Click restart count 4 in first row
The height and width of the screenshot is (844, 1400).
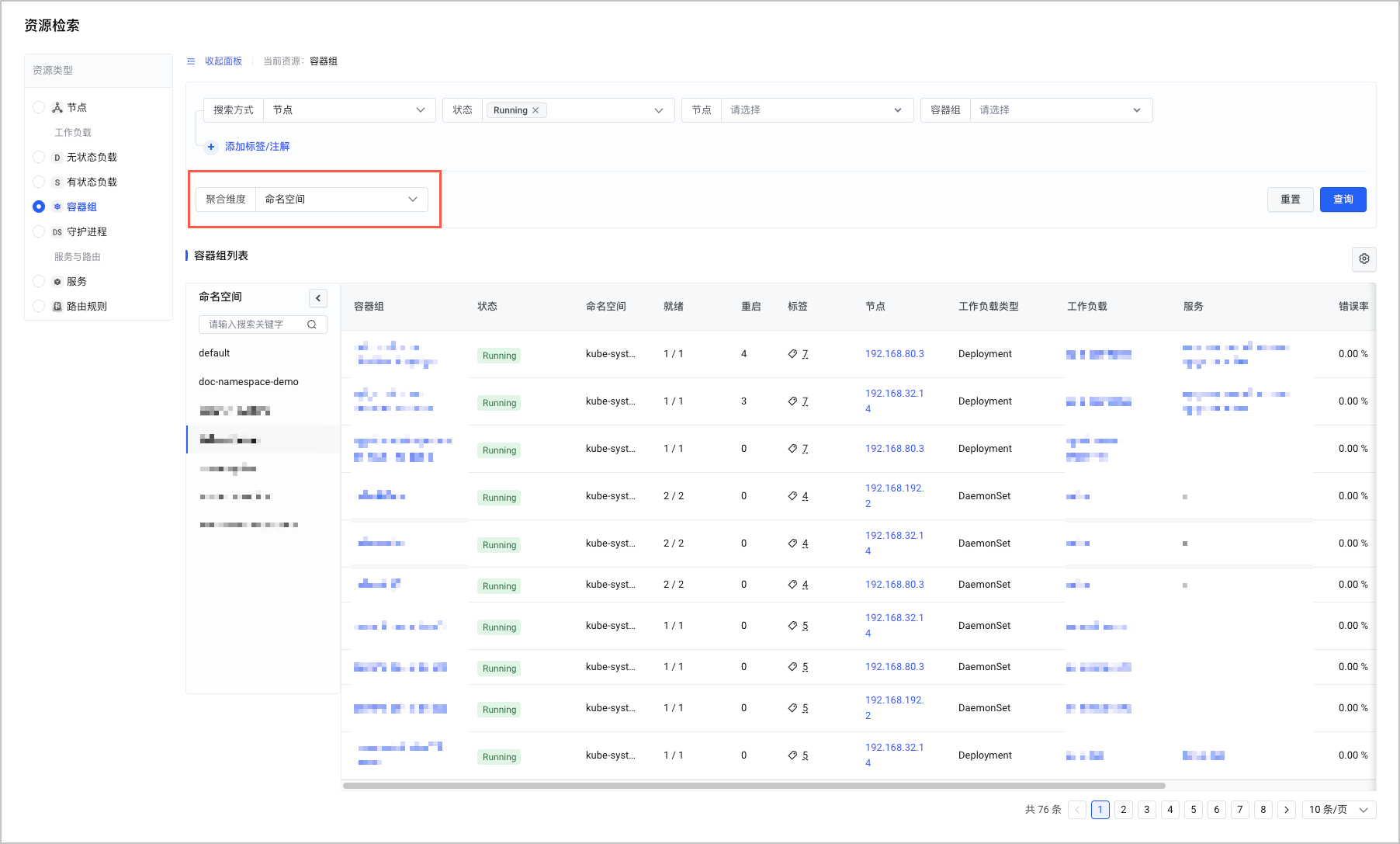(x=744, y=354)
